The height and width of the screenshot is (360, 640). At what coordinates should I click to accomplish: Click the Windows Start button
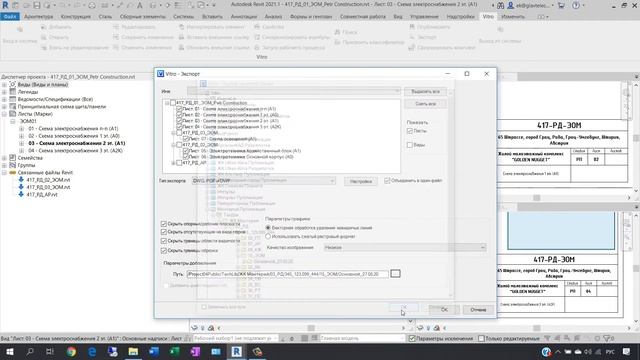9,351
